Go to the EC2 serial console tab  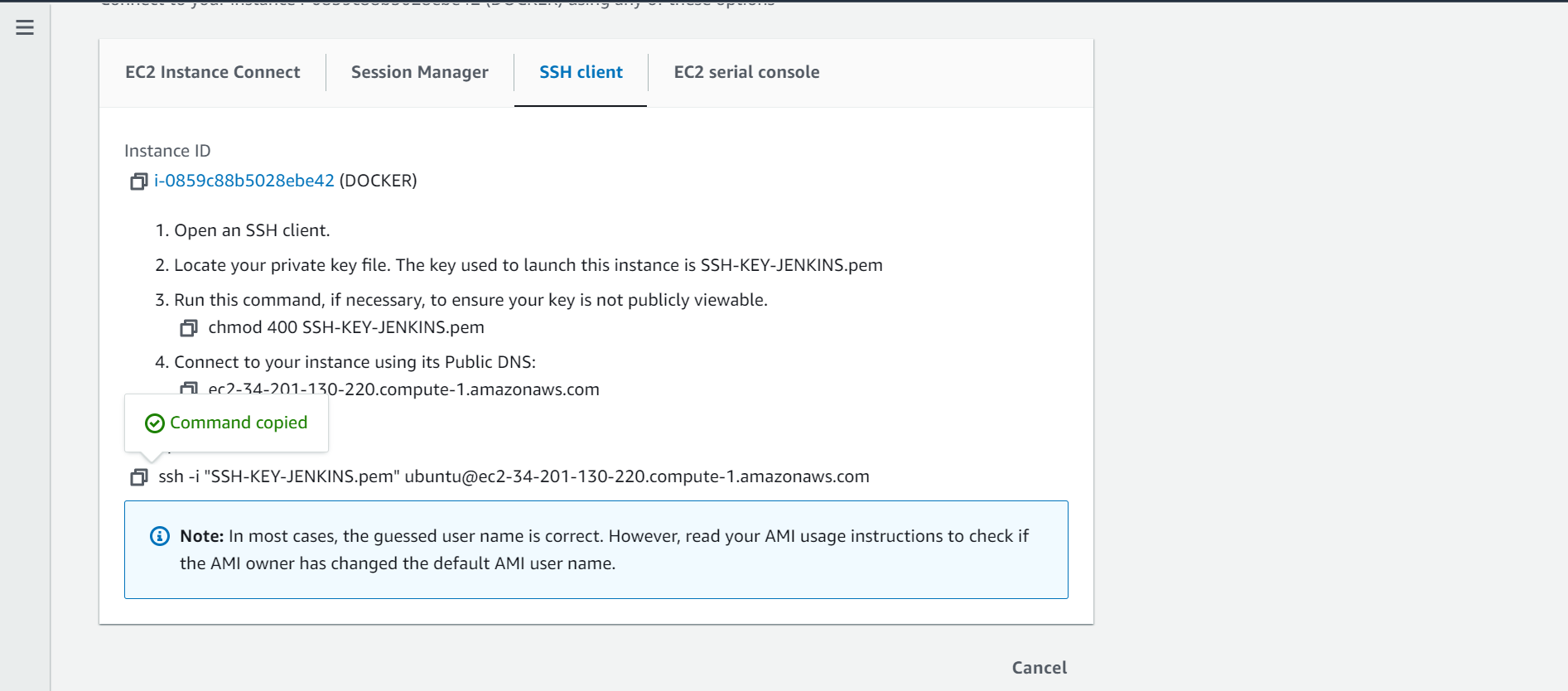pos(746,72)
